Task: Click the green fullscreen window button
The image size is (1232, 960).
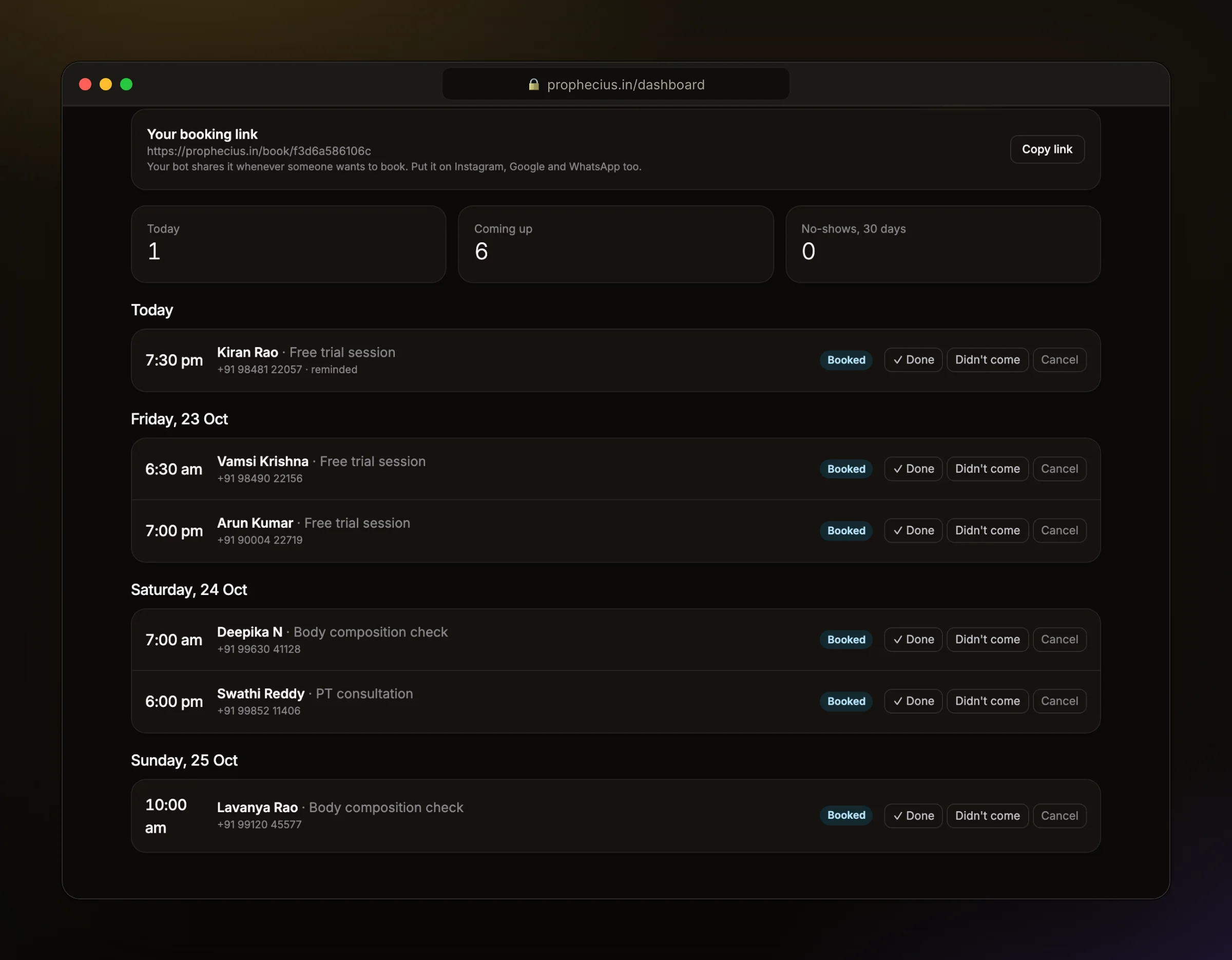Action: click(x=126, y=85)
